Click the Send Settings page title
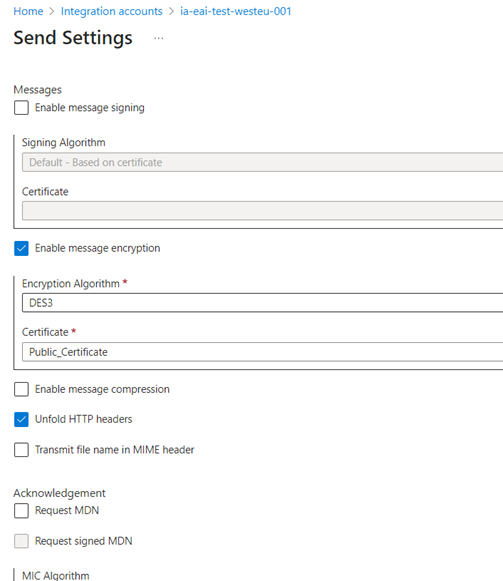503x581 pixels. [x=73, y=38]
